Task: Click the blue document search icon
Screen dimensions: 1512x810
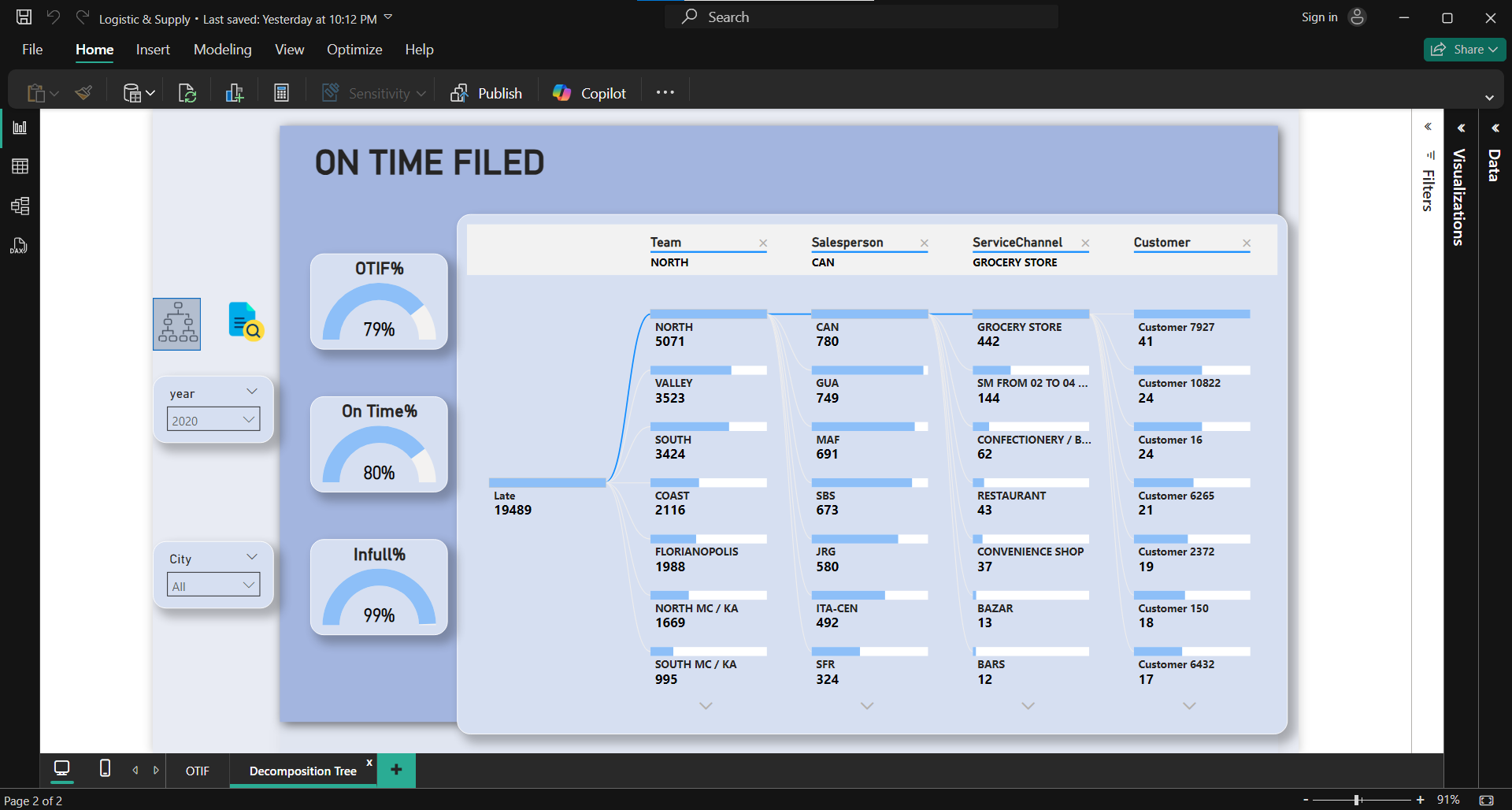Action: coord(246,321)
